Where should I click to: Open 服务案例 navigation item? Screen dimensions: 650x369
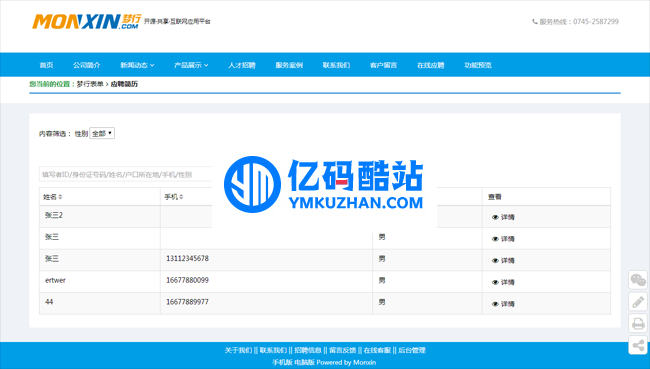289,65
